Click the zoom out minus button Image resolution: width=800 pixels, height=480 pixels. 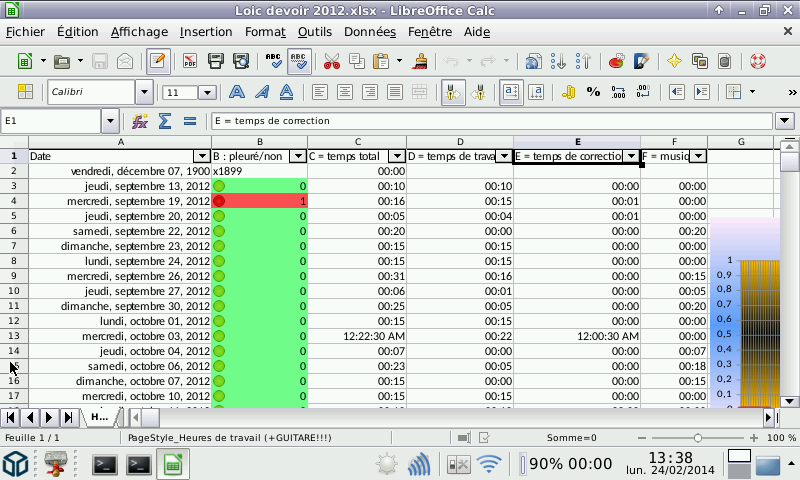point(642,438)
